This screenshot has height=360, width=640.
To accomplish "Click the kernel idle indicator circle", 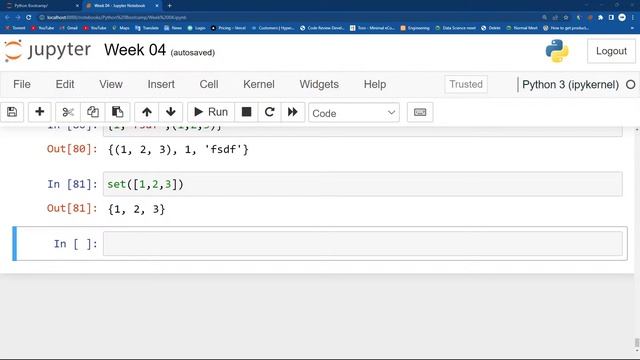I will 630,84.
